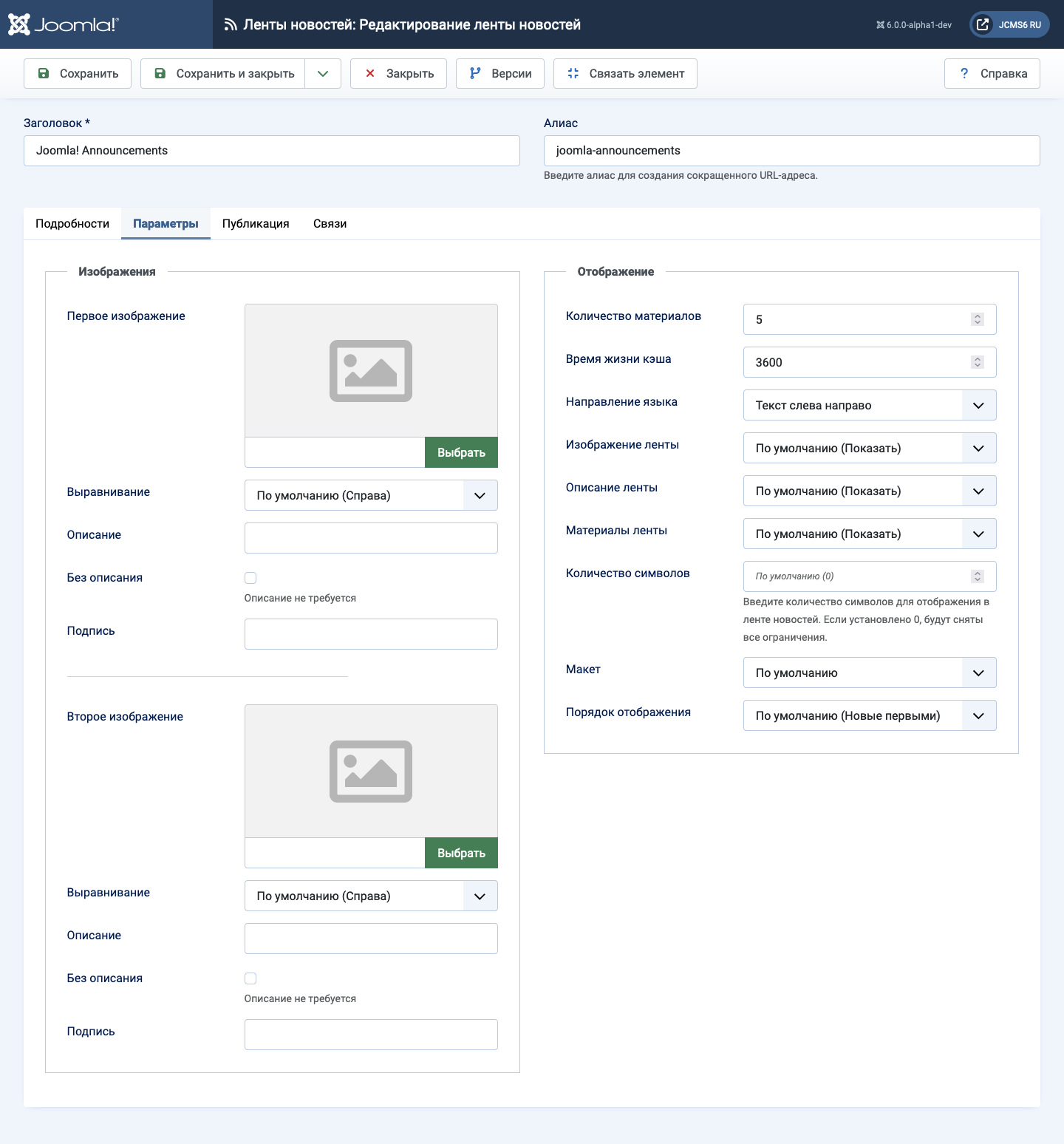Click the Сохранить button
This screenshot has width=1064, height=1144.
click(x=78, y=73)
